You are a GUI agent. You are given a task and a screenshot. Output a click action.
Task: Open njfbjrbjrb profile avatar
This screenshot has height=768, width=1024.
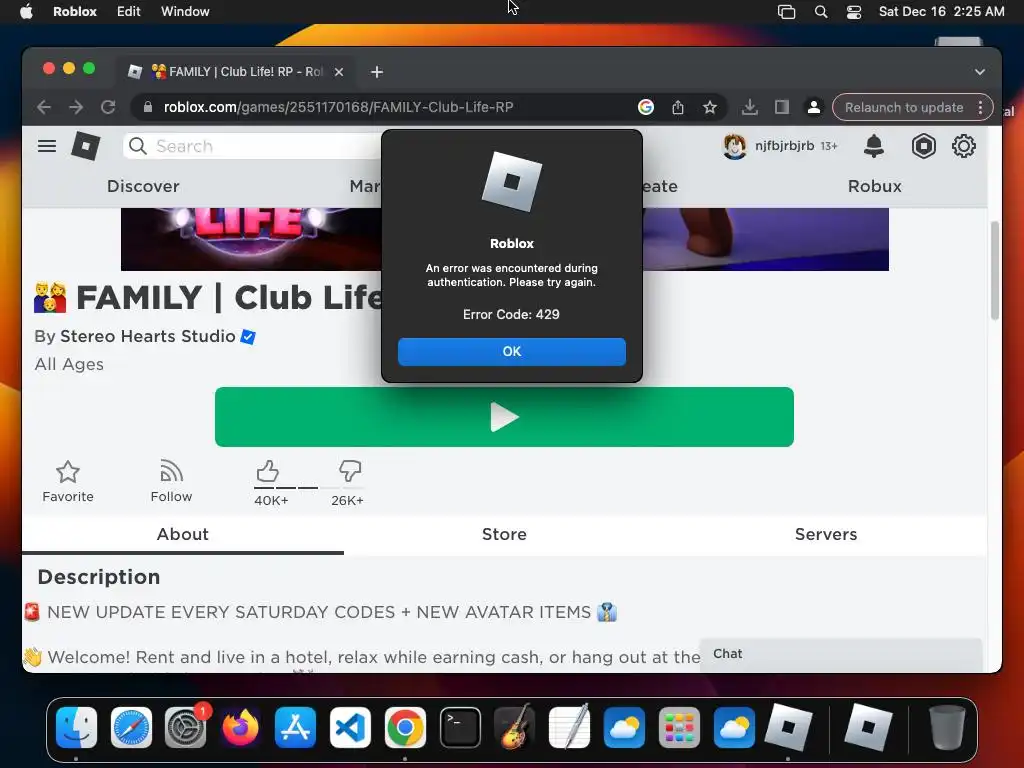click(x=735, y=146)
